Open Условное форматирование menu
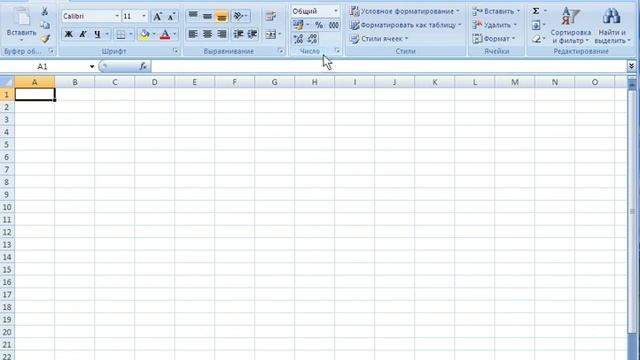This screenshot has height=360, width=640. click(x=405, y=11)
